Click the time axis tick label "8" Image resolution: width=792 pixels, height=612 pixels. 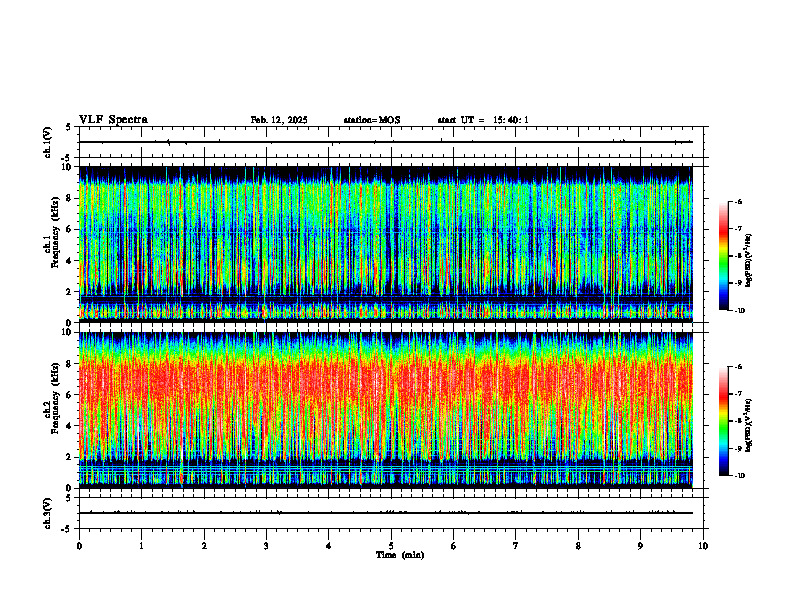[x=578, y=546]
